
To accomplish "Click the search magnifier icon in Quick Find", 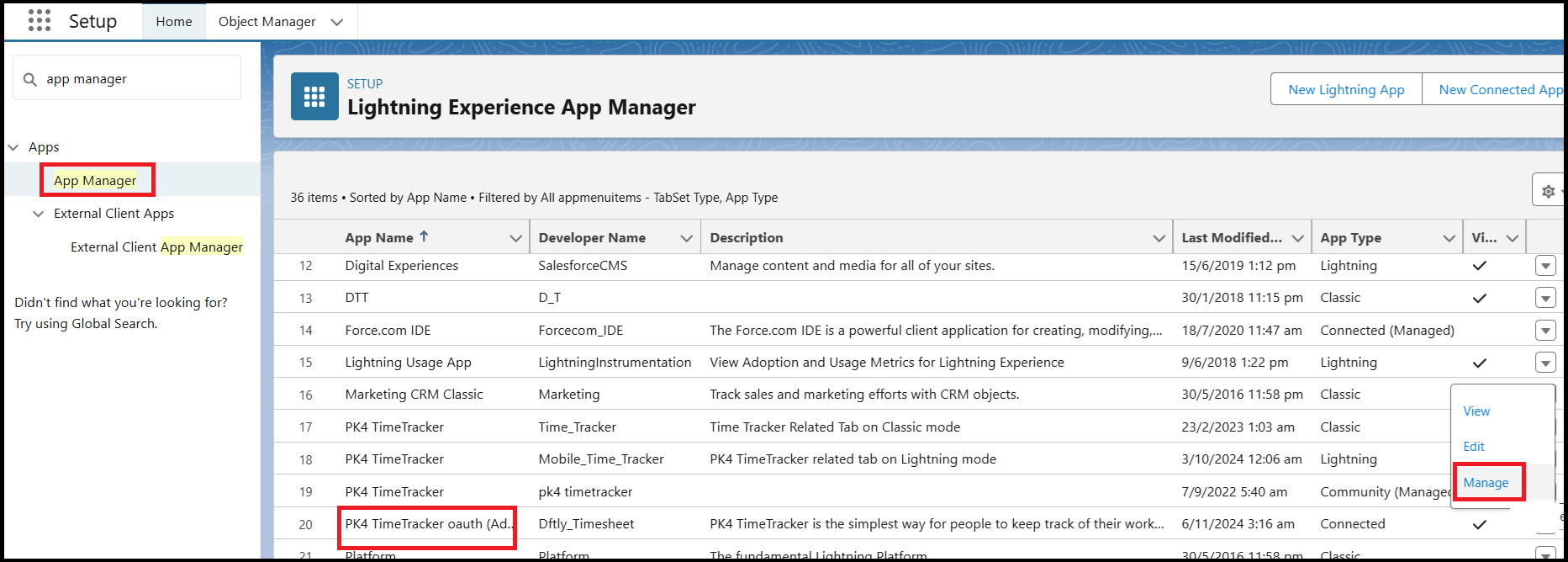I will click(x=30, y=79).
